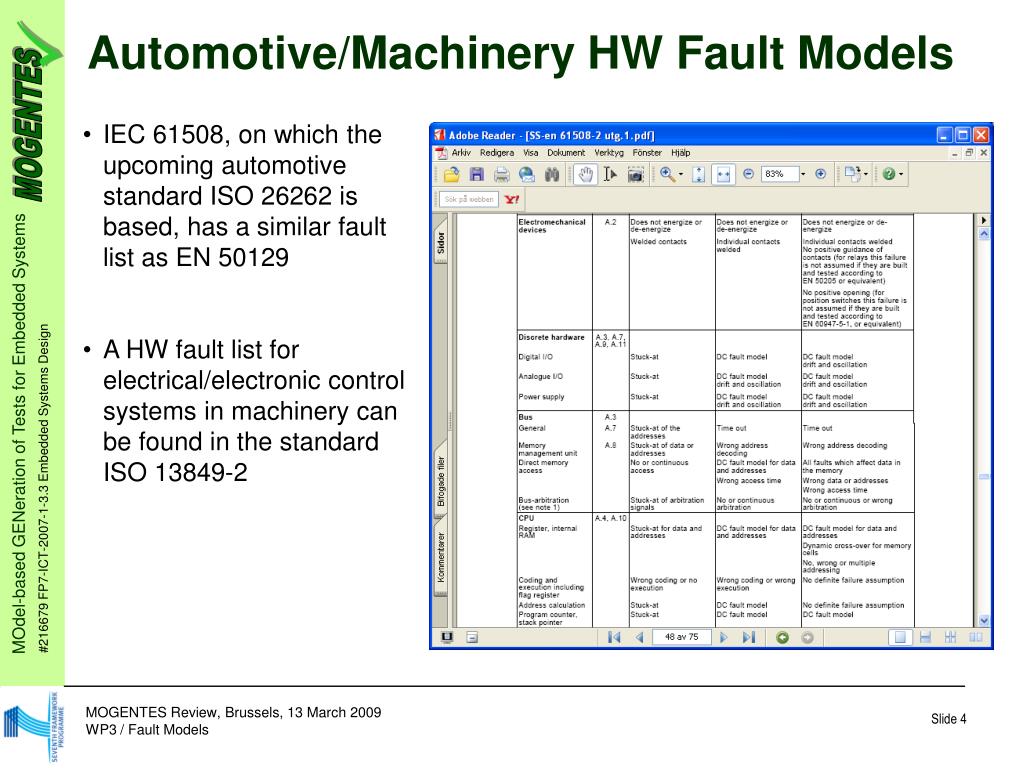Click the PDF document icon in menu bar

(x=442, y=153)
